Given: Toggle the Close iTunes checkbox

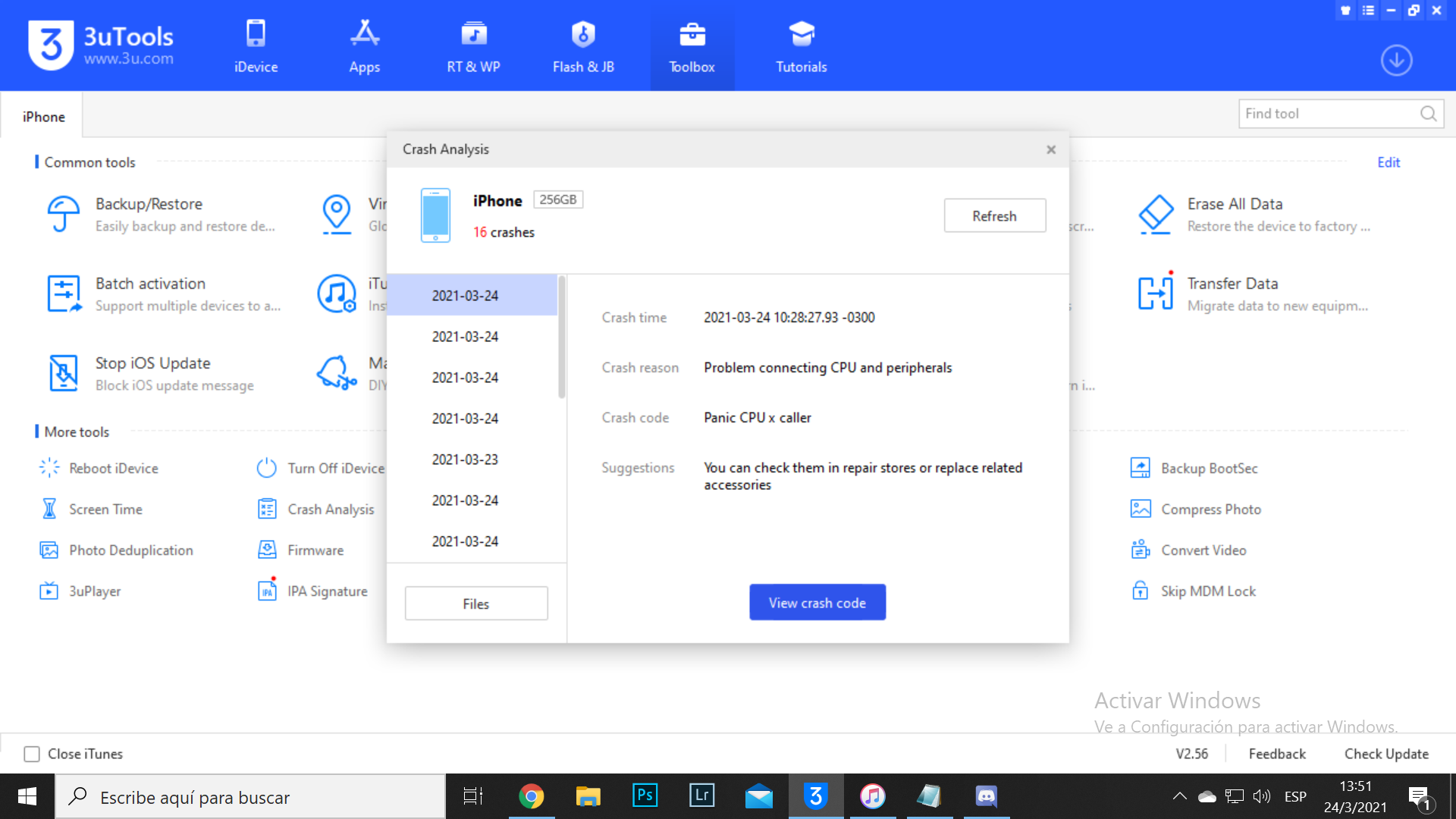Looking at the screenshot, I should click(x=32, y=754).
